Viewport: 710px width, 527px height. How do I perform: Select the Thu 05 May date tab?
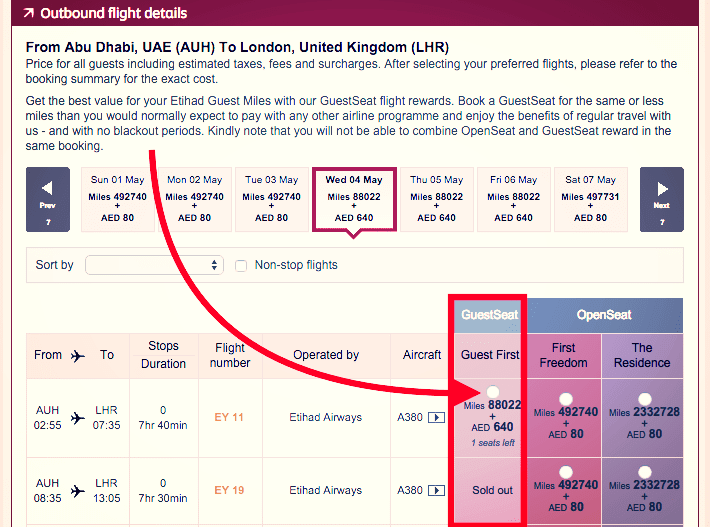tap(436, 199)
